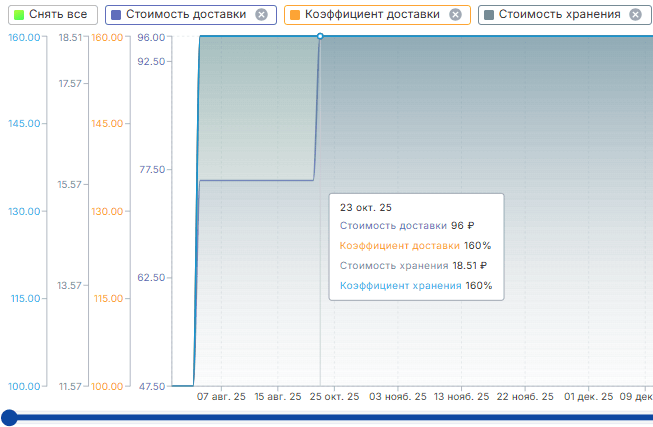The image size is (653, 427).
Task: Remove the Коэффициент доставки series with its X icon
Action: pyautogui.click(x=455, y=15)
